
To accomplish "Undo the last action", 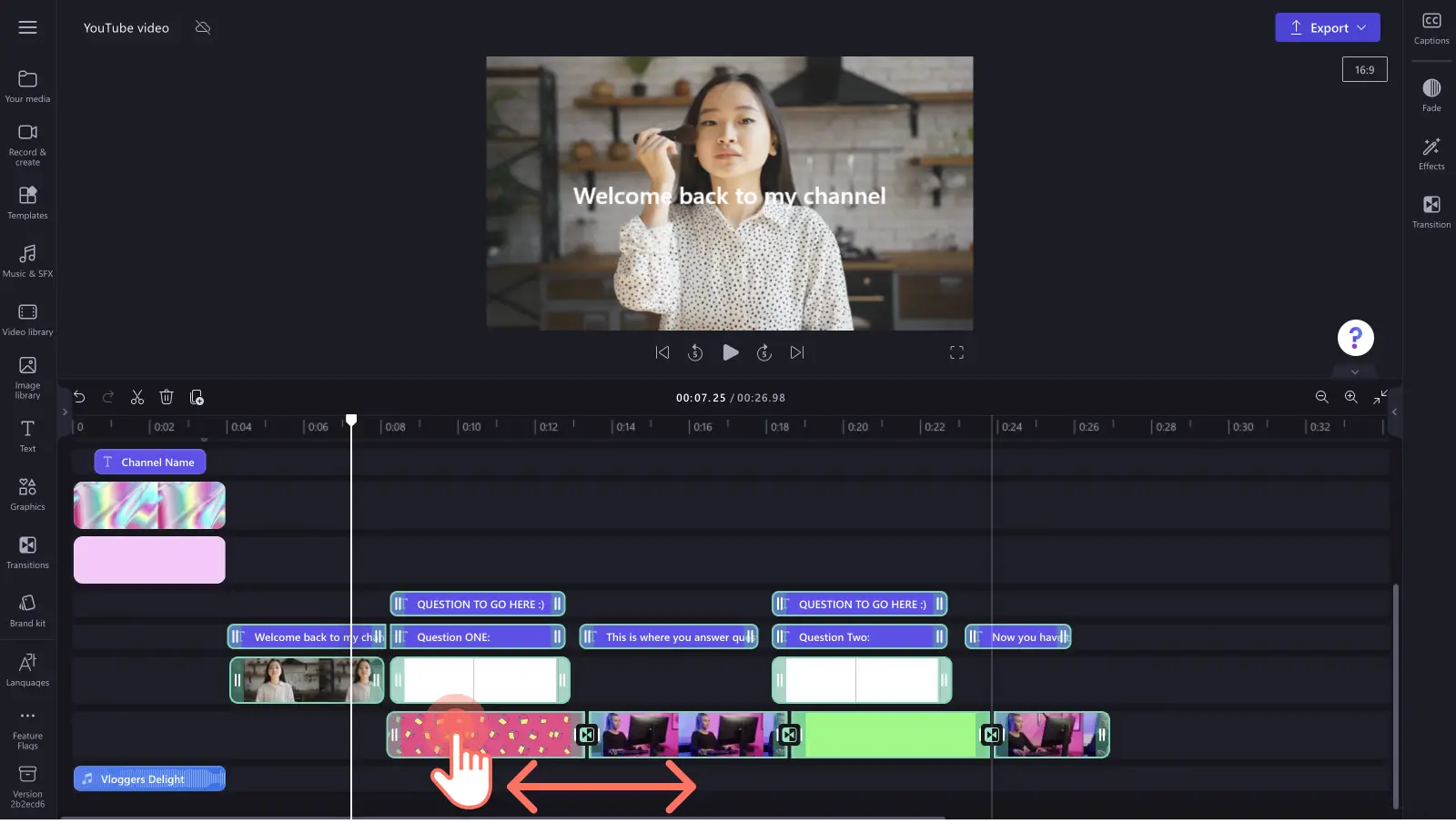I will click(79, 397).
